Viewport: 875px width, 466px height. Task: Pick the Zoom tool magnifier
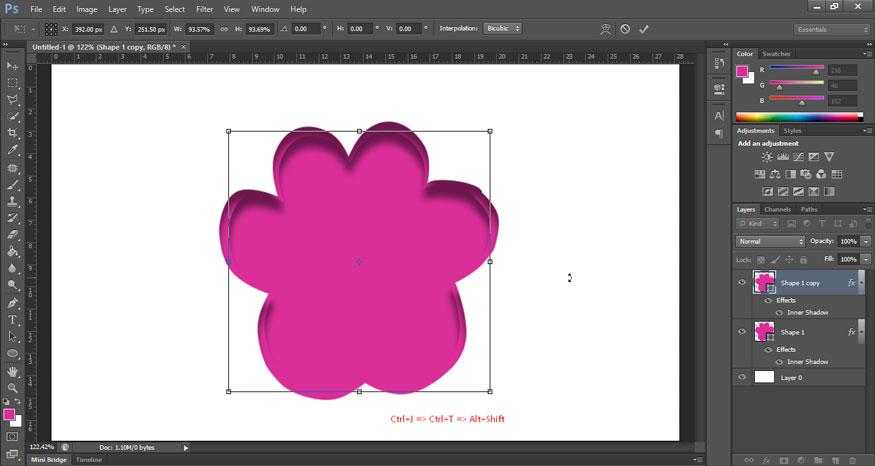tap(13, 387)
